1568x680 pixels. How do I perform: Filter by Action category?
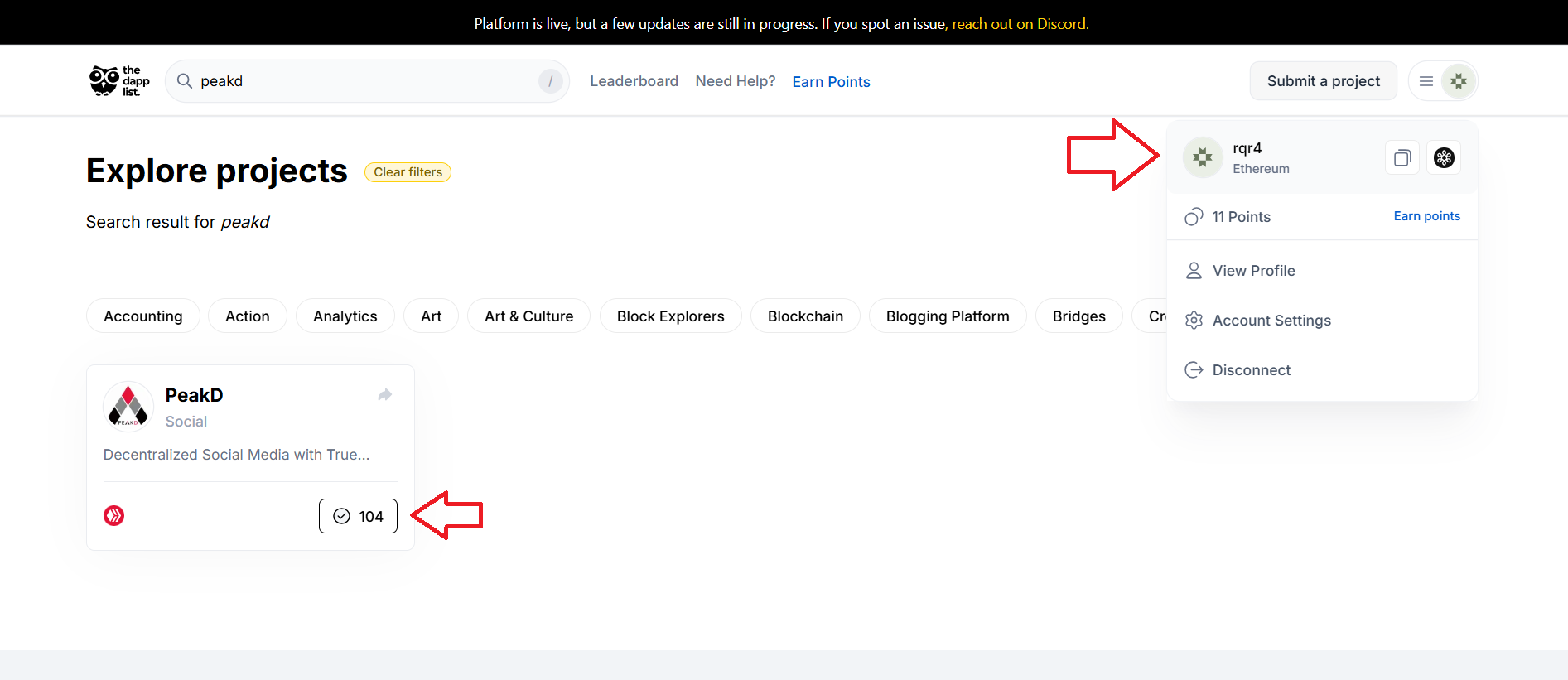[248, 316]
